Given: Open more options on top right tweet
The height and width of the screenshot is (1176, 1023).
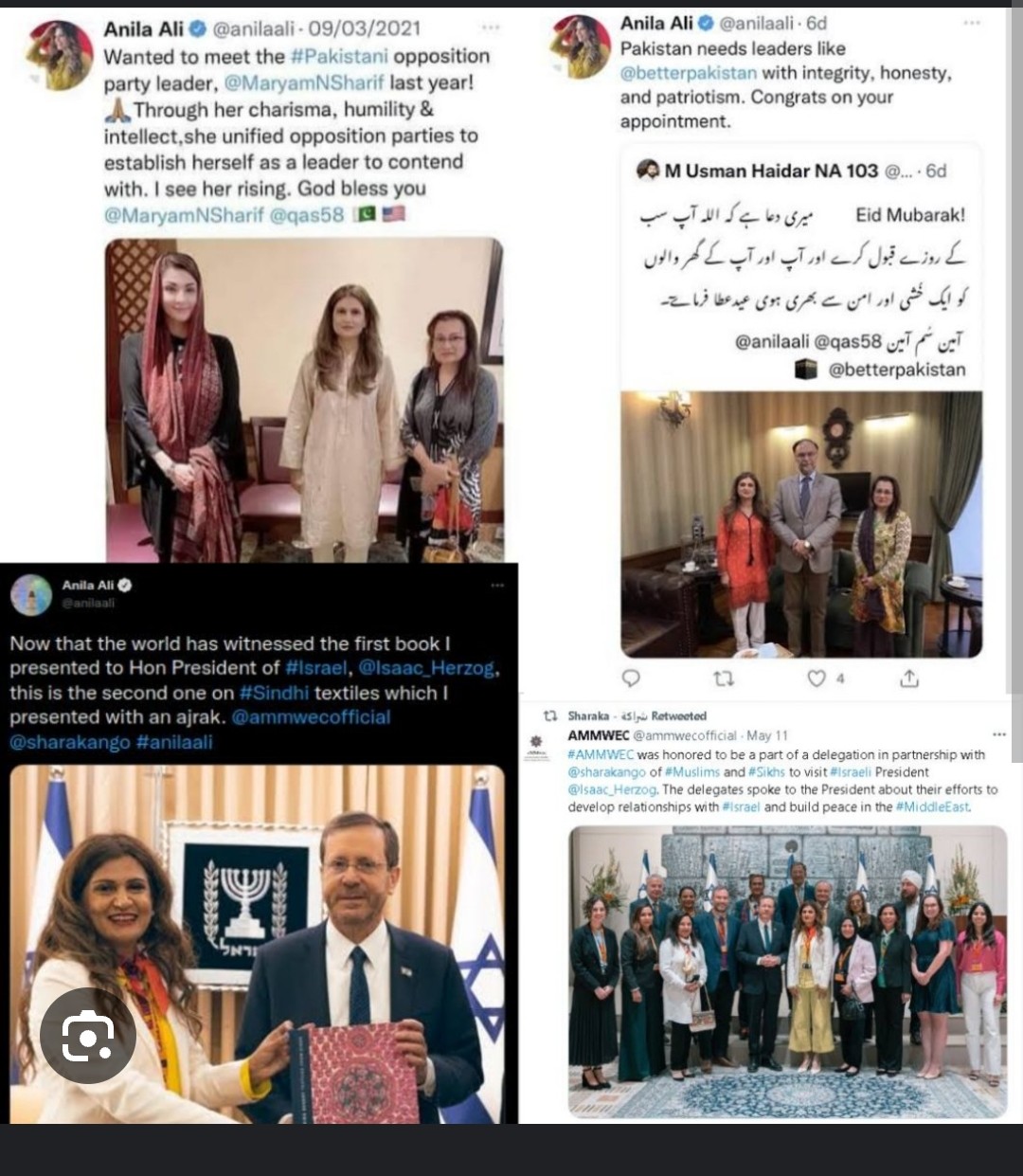Looking at the screenshot, I should pos(973,22).
